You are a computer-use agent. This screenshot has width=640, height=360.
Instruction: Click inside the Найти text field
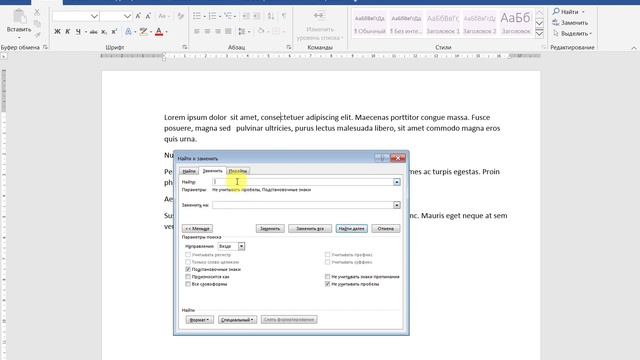coord(303,182)
